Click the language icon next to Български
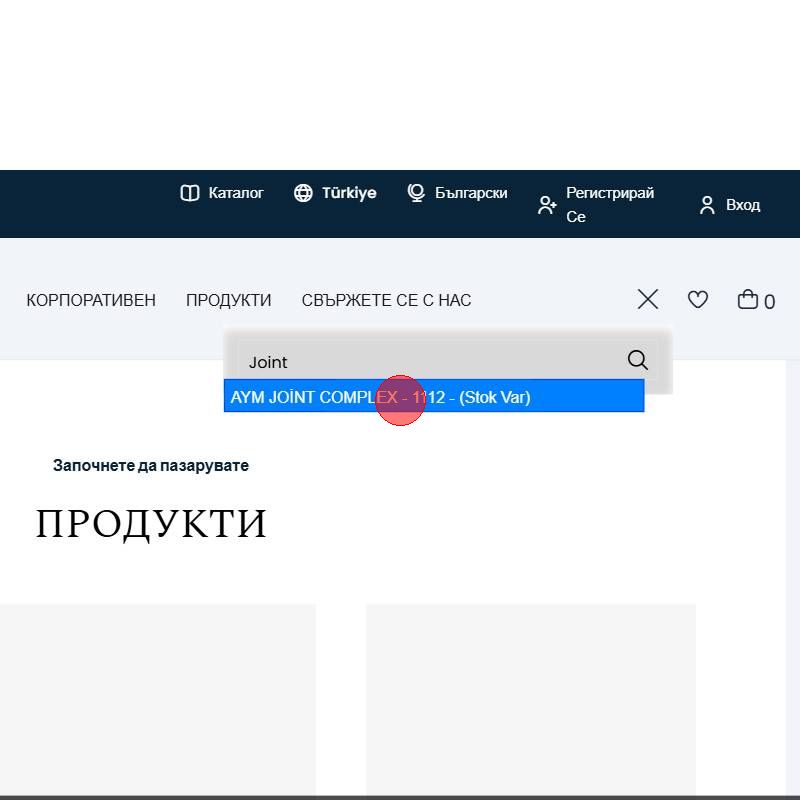This screenshot has width=800, height=800. pyautogui.click(x=417, y=193)
